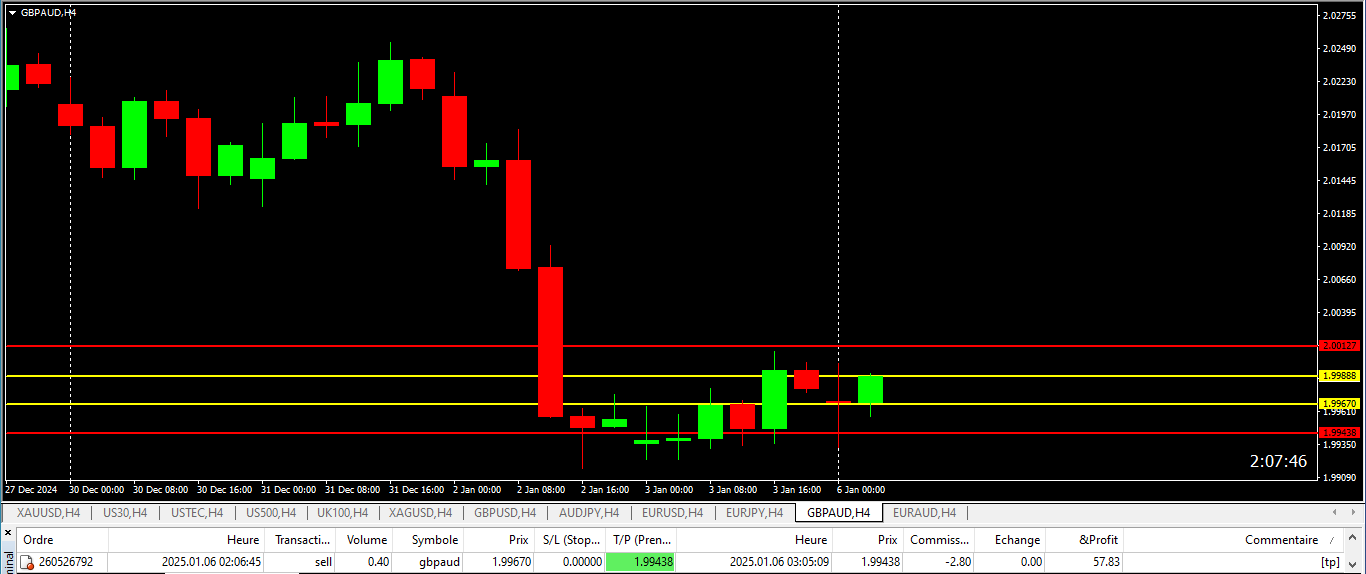Click the 2.02755 price scale value
This screenshot has width=1366, height=574.
1340,16
